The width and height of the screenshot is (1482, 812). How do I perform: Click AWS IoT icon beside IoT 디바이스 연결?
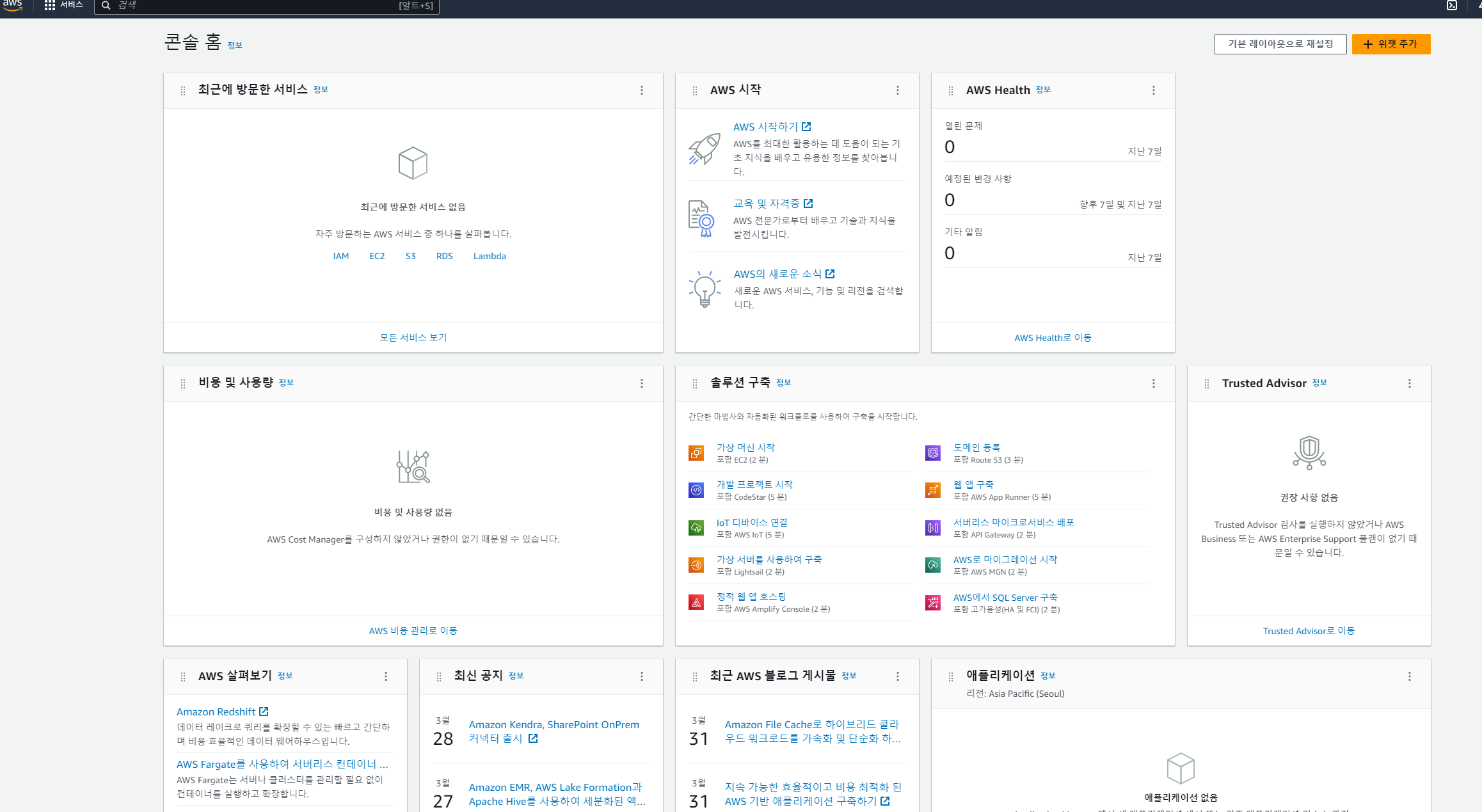pyautogui.click(x=696, y=528)
